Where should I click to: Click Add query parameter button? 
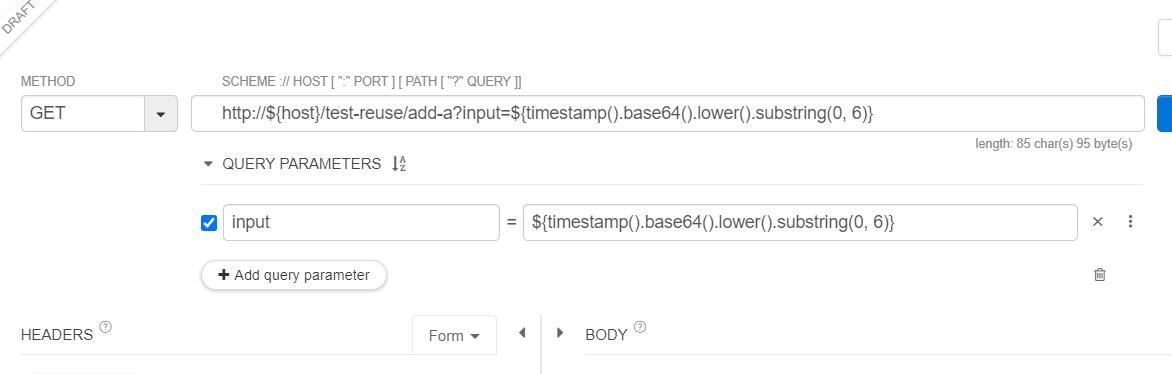tap(294, 275)
